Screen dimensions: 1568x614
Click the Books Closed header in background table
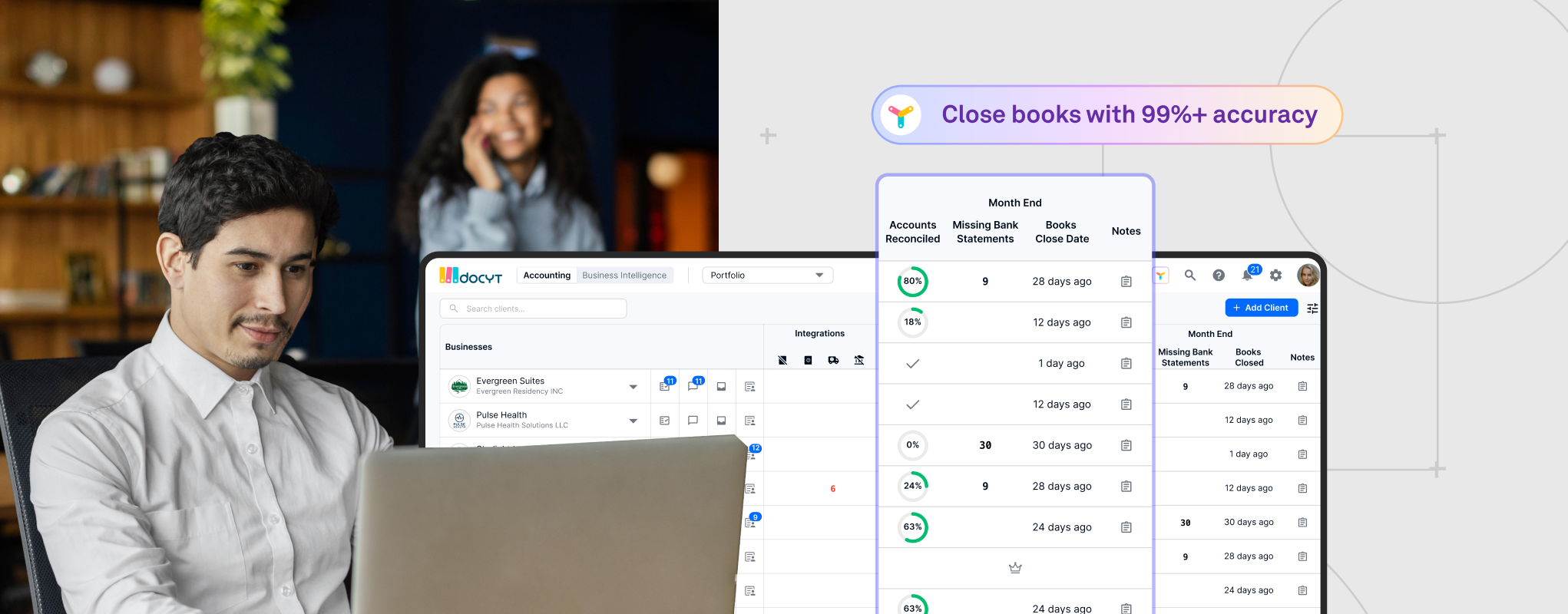[x=1249, y=358]
